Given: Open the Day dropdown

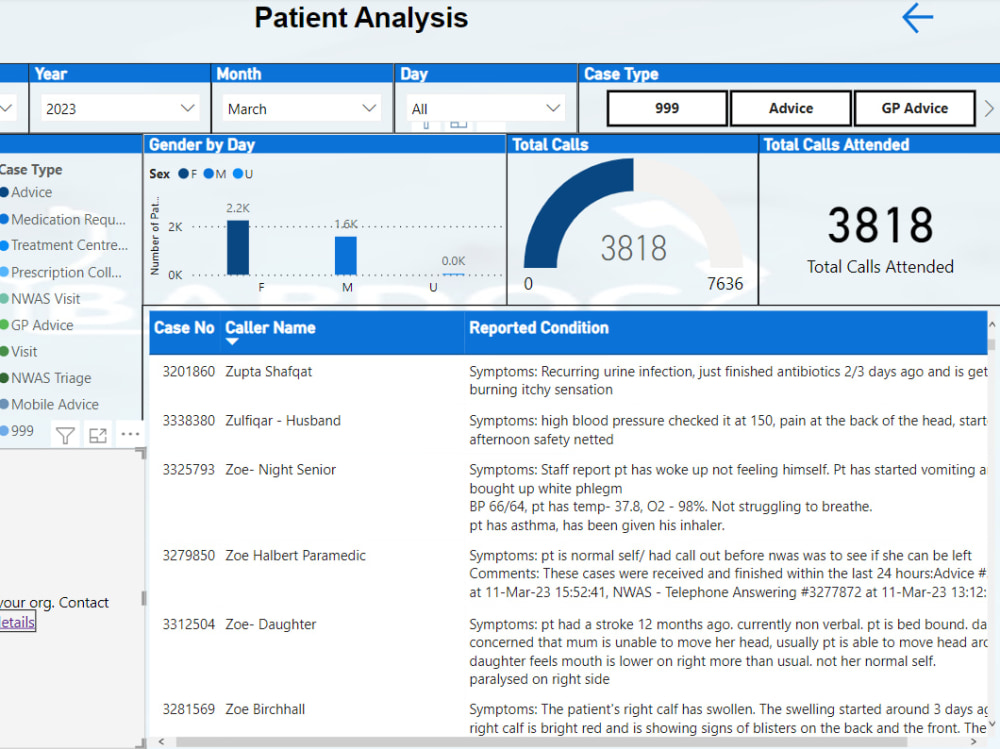Looking at the screenshot, I should [554, 107].
